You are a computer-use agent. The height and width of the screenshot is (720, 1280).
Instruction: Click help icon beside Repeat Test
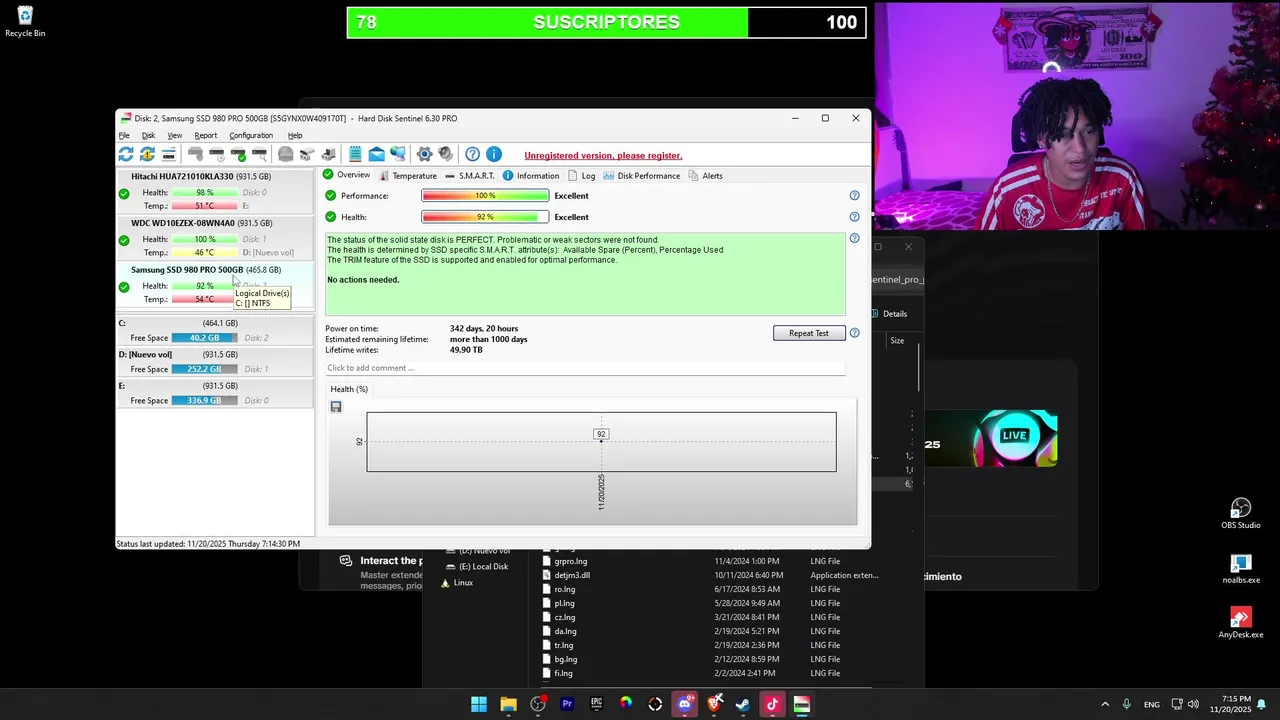point(854,333)
